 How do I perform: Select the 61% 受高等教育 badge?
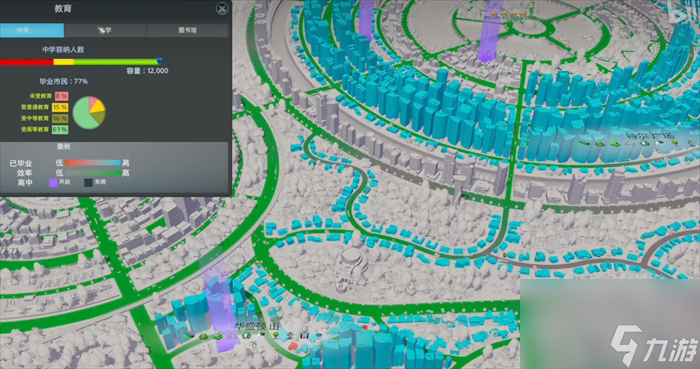(60, 129)
